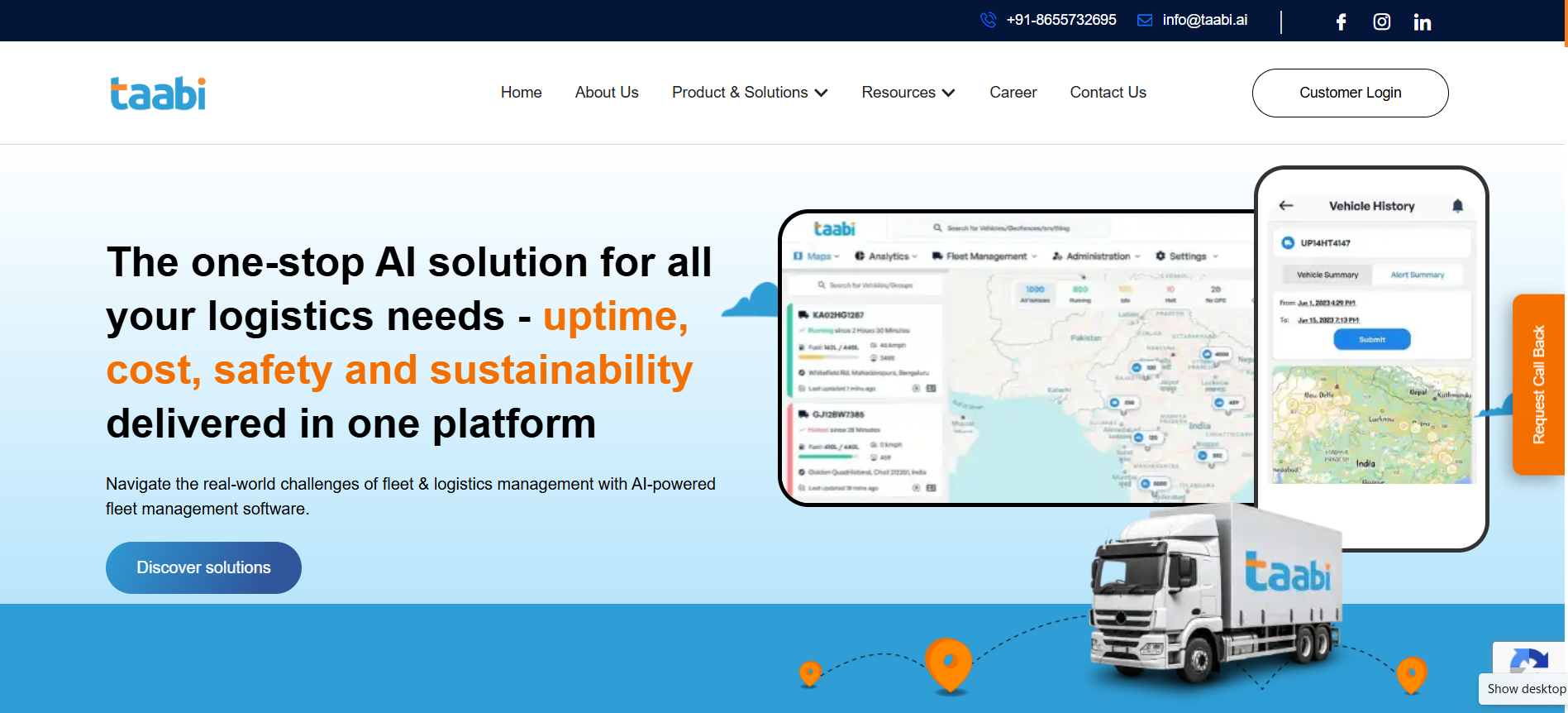The image size is (1568, 713).
Task: Navigate to Contact Us
Action: click(1108, 93)
